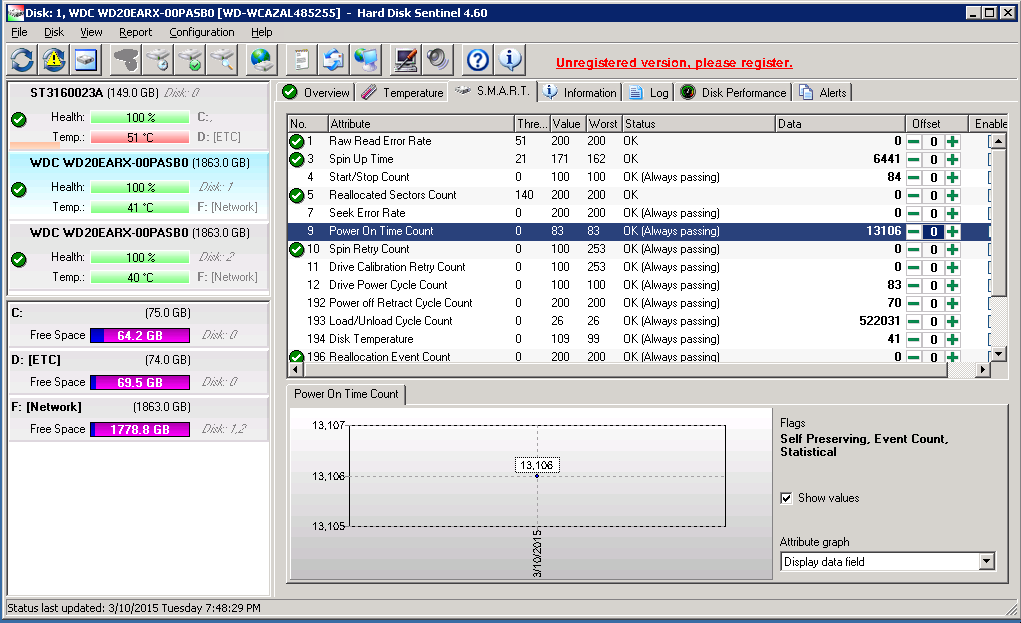The width and height of the screenshot is (1021, 623).
Task: Select the Disk Temperature attribute row
Action: click(638, 339)
